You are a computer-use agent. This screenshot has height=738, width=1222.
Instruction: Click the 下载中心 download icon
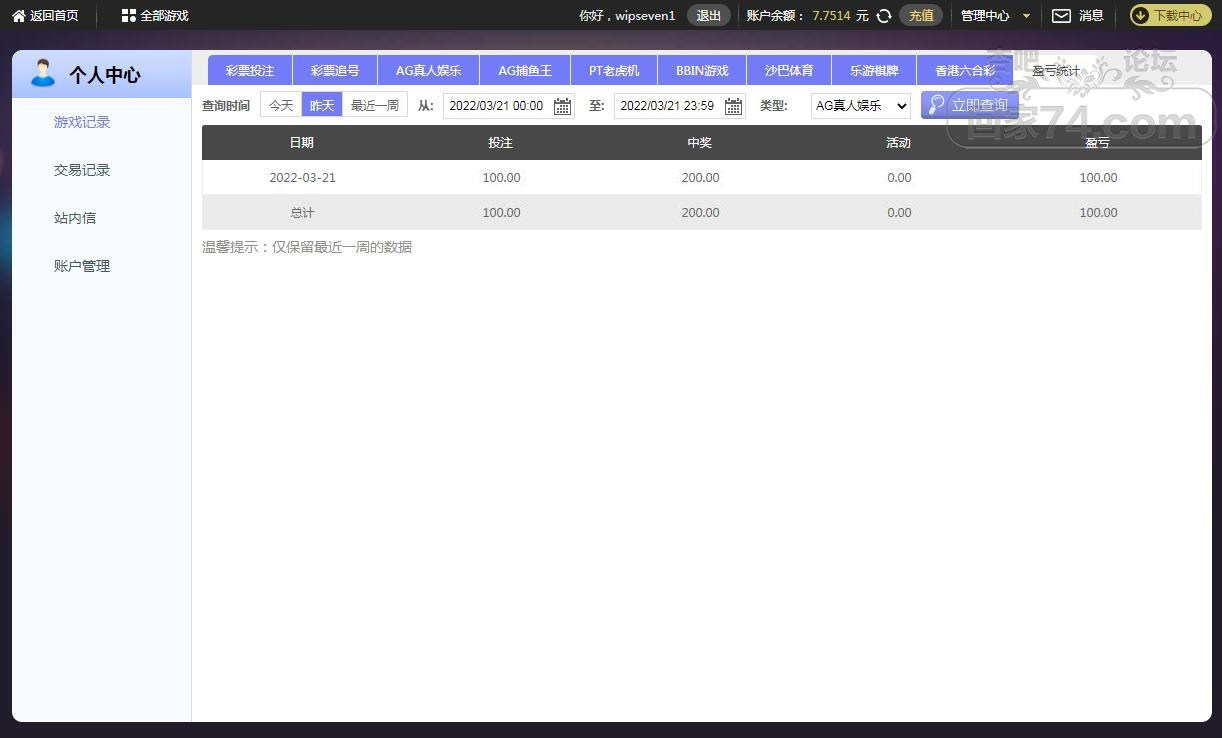pos(1141,16)
